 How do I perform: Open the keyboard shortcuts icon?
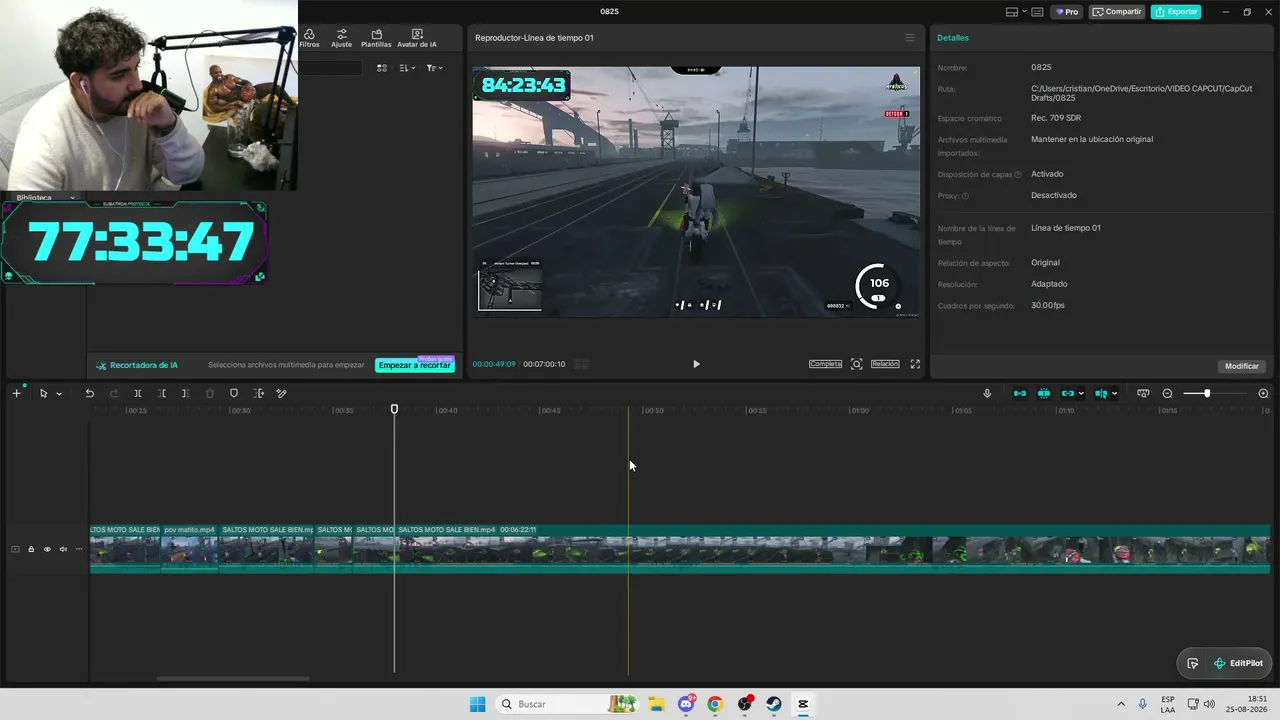click(x=1037, y=12)
